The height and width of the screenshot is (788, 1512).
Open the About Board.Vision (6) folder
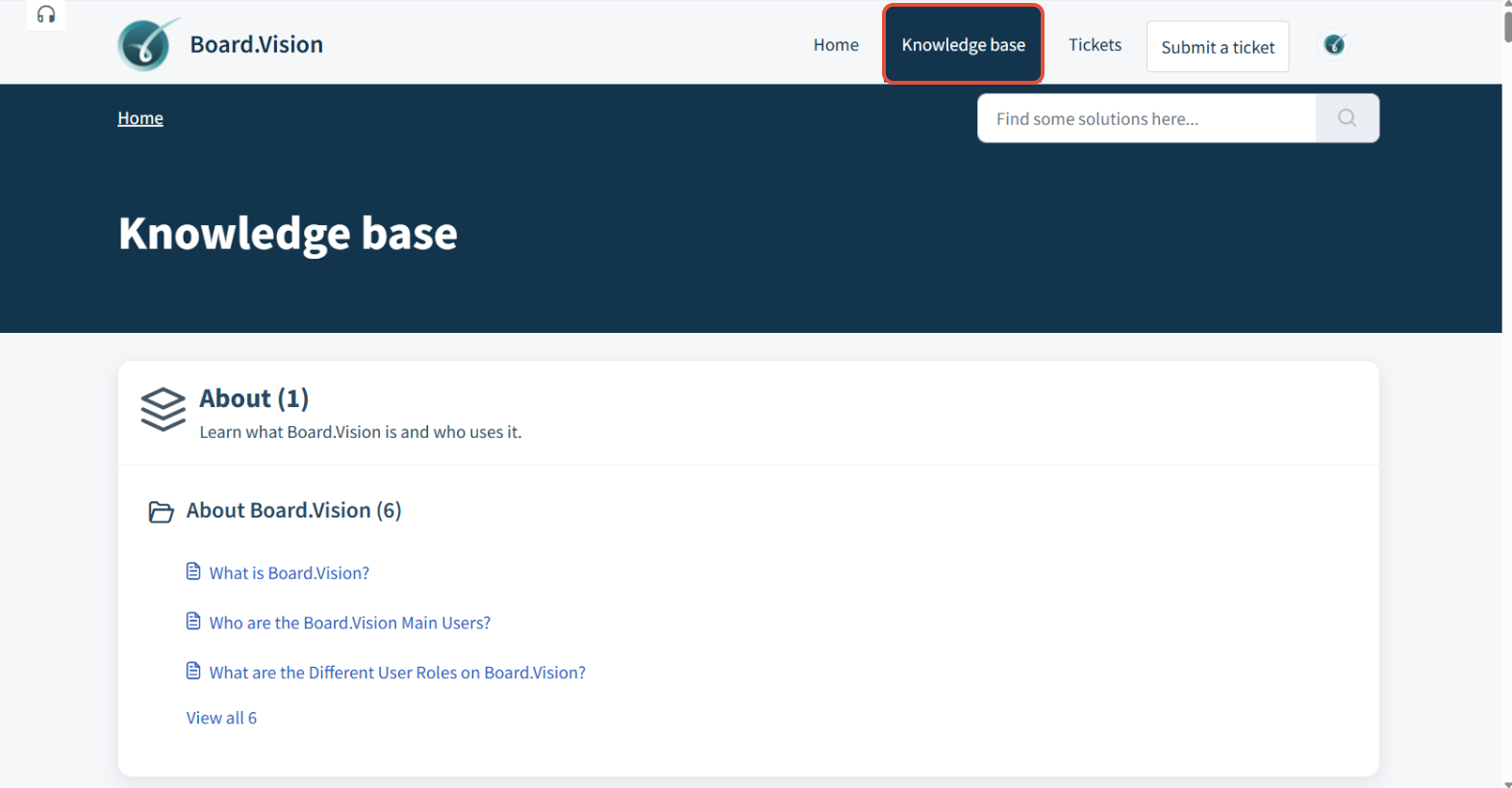(x=294, y=511)
